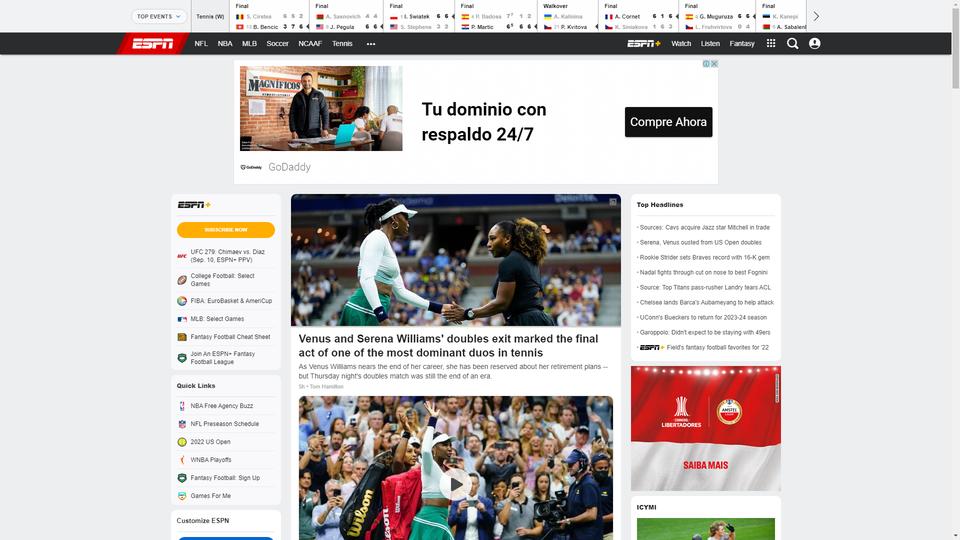Expand the TOP EVENTS dropdown
This screenshot has height=540, width=960.
pos(159,17)
